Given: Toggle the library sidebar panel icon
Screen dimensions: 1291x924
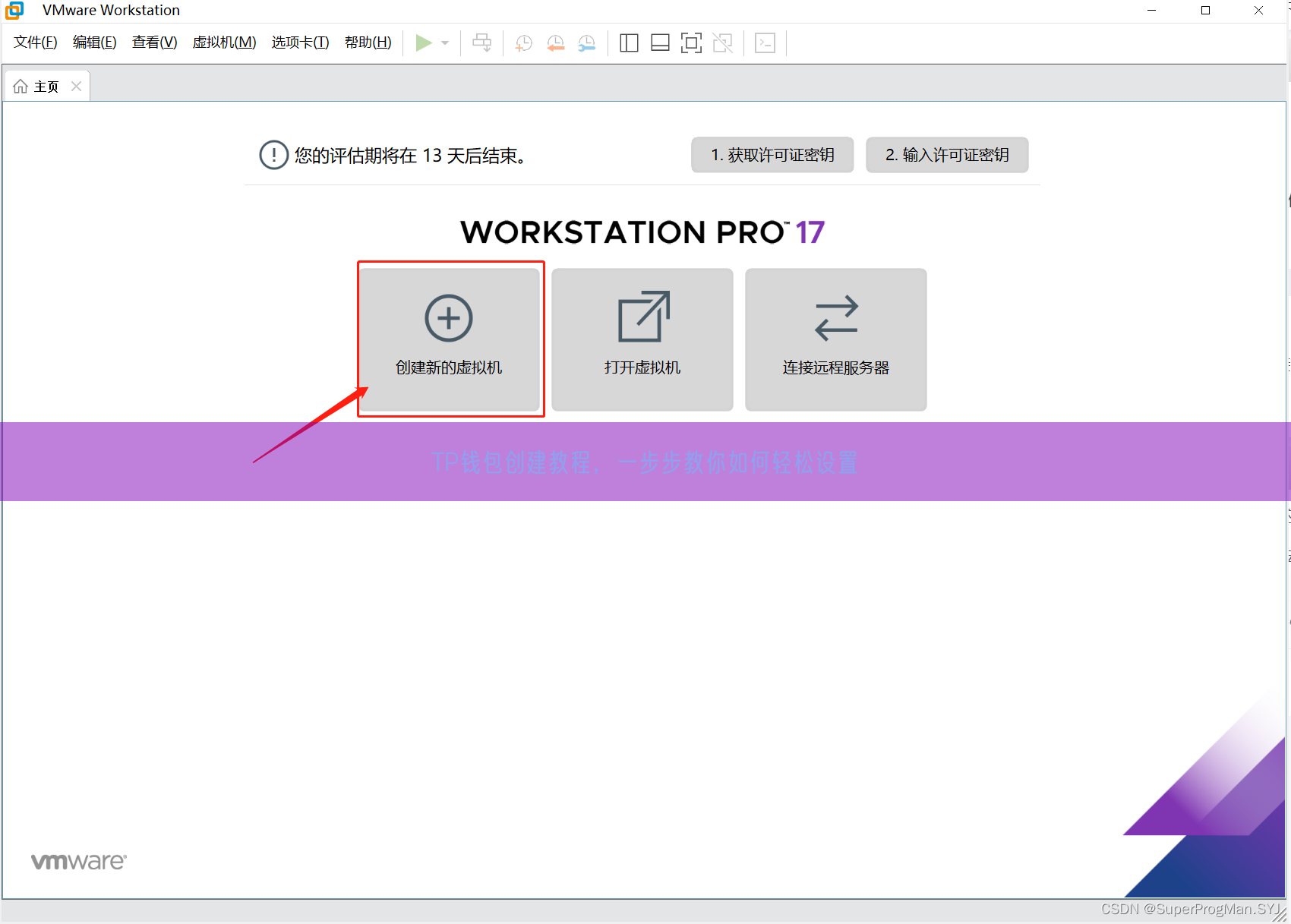Looking at the screenshot, I should [629, 43].
